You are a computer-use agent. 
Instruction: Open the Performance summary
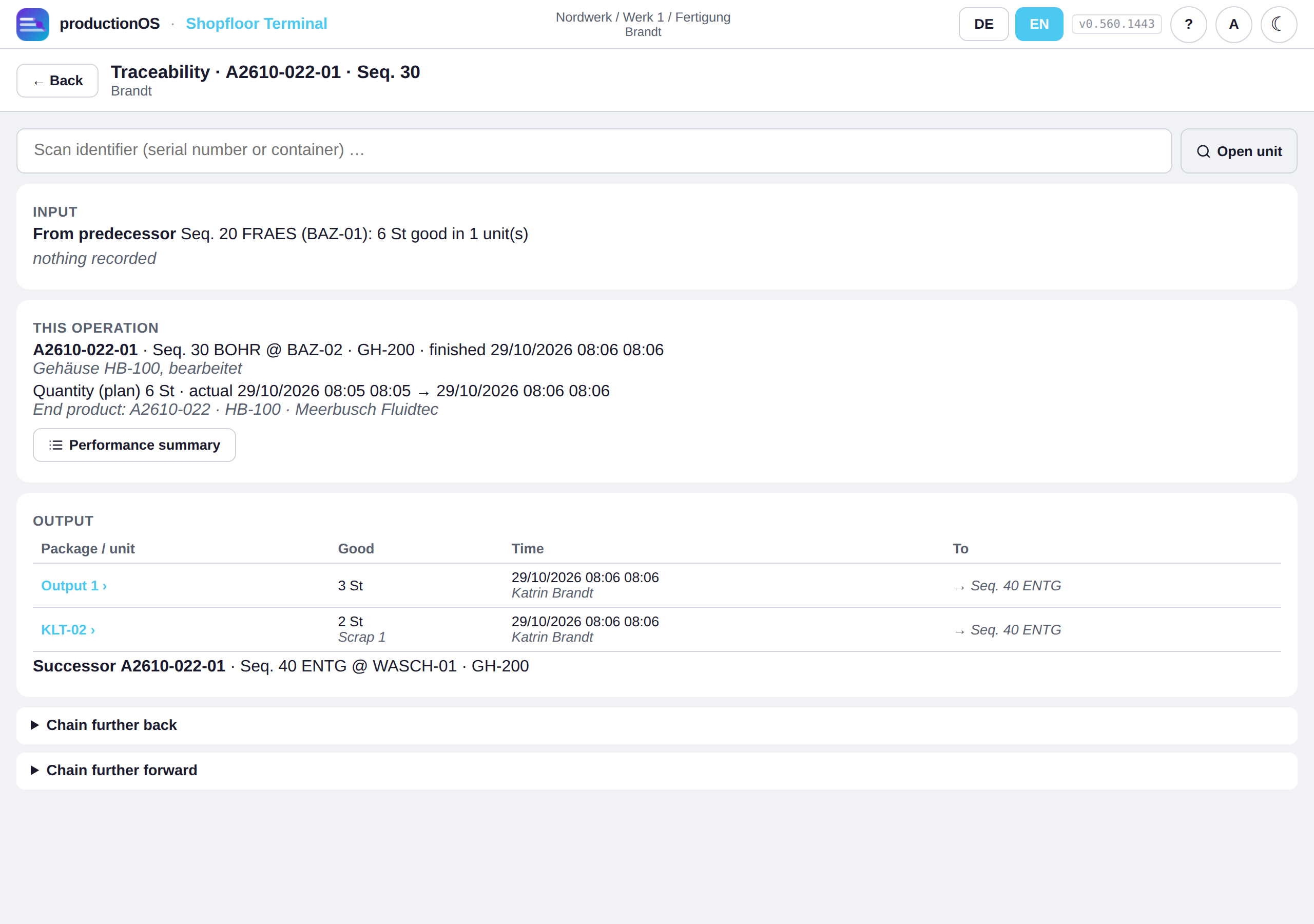[134, 445]
